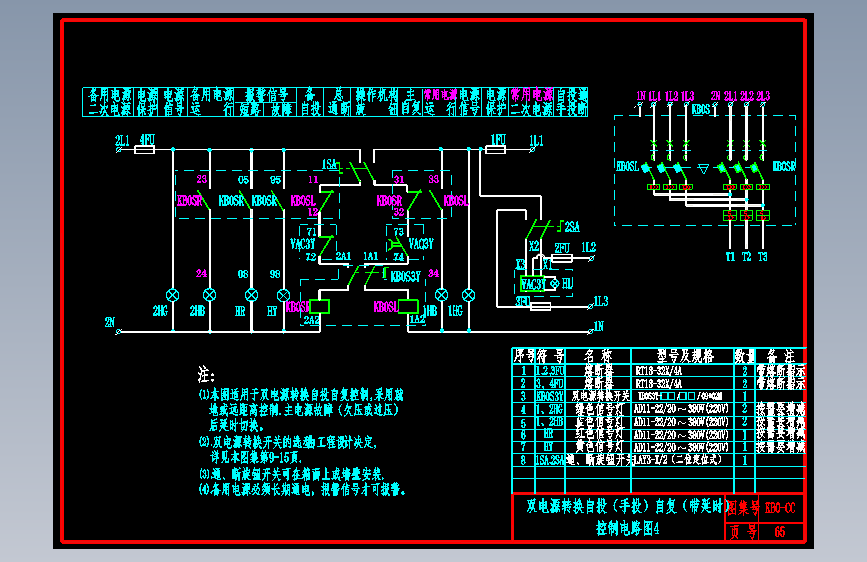Click the 2HG signal lamp symbol
867x562 pixels.
(173, 295)
